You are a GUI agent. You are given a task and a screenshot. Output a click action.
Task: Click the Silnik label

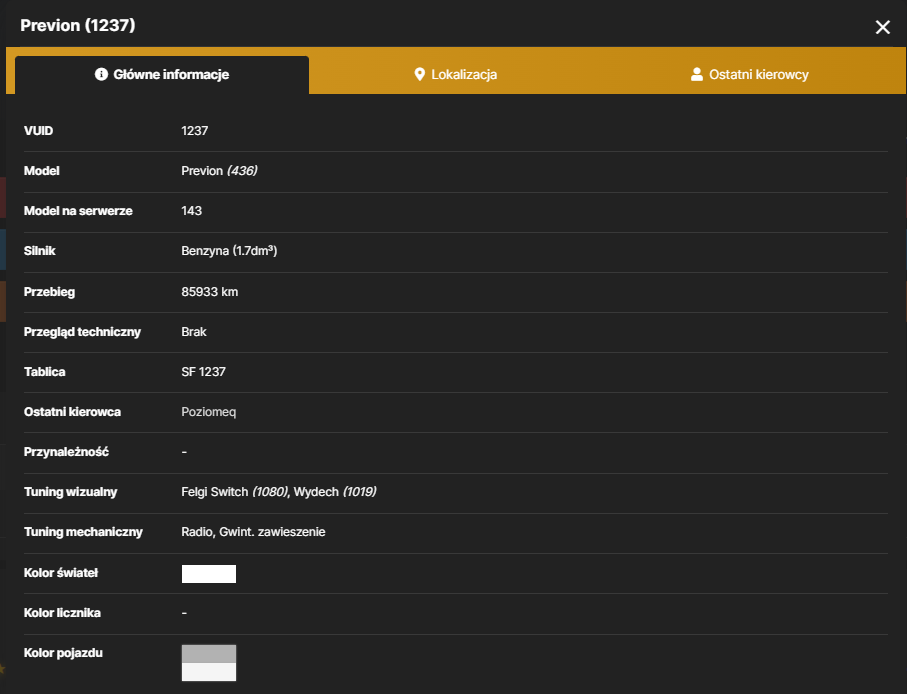tap(39, 250)
